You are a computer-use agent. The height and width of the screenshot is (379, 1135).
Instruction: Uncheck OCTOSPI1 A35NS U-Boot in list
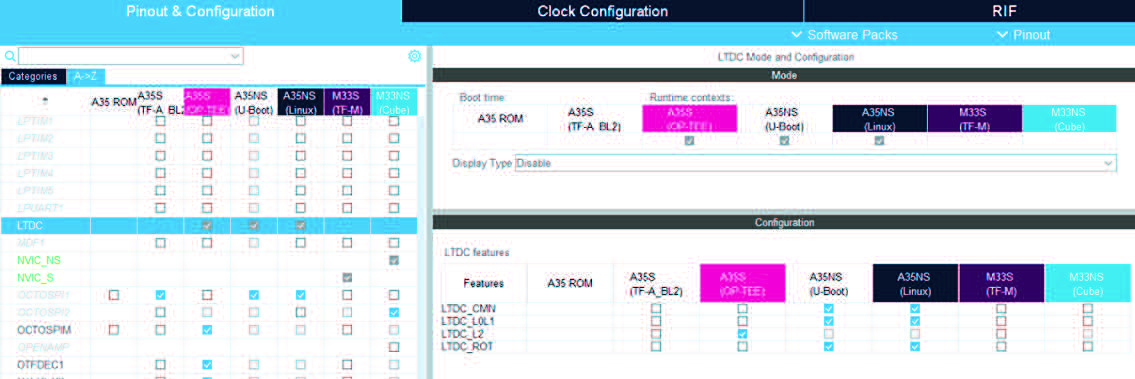[x=253, y=295]
